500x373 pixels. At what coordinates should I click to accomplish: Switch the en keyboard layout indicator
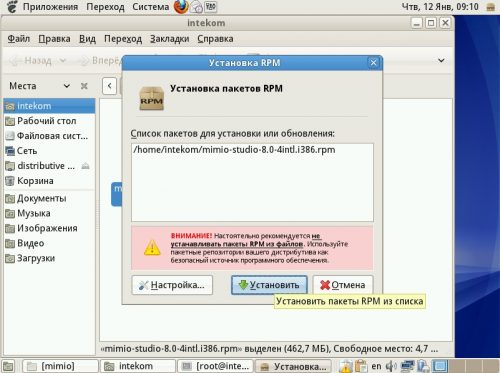(376, 366)
